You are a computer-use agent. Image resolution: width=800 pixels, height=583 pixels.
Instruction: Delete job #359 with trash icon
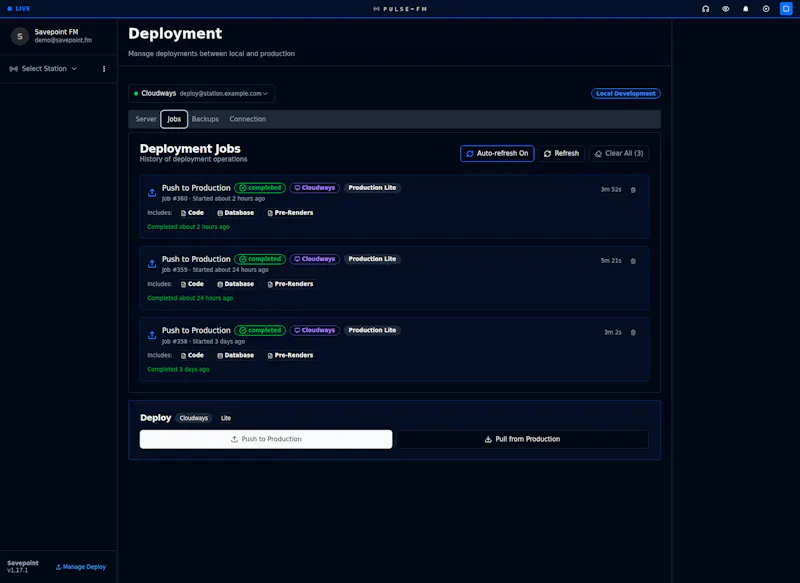633,261
